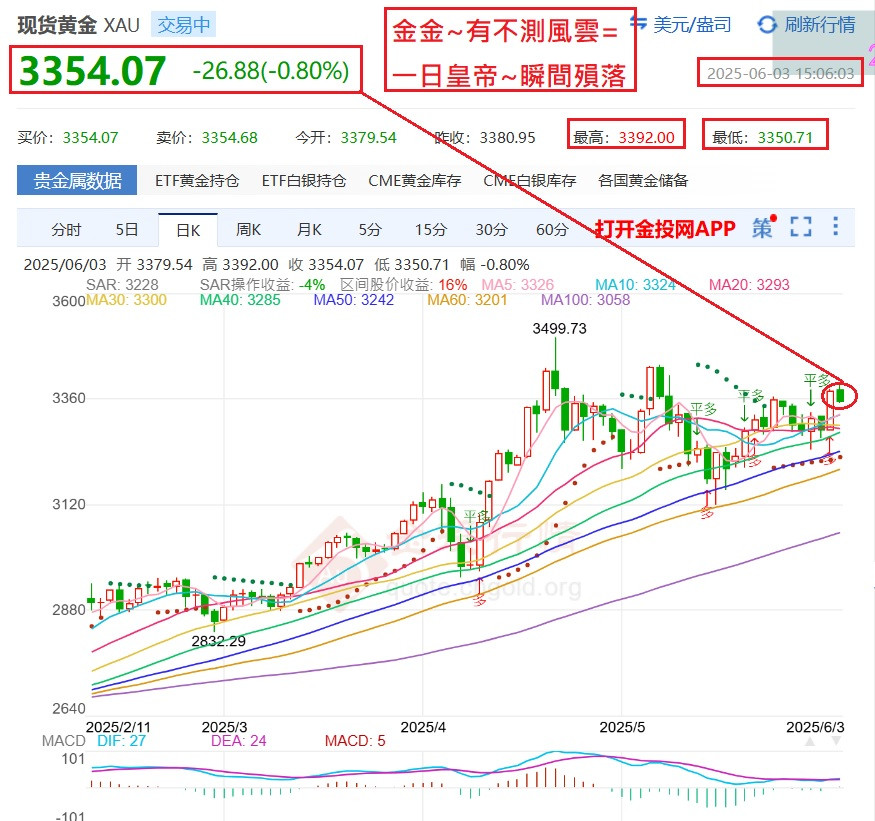Click the currency unit swap arrows icon
Viewport: 875px width, 821px height.
638,23
